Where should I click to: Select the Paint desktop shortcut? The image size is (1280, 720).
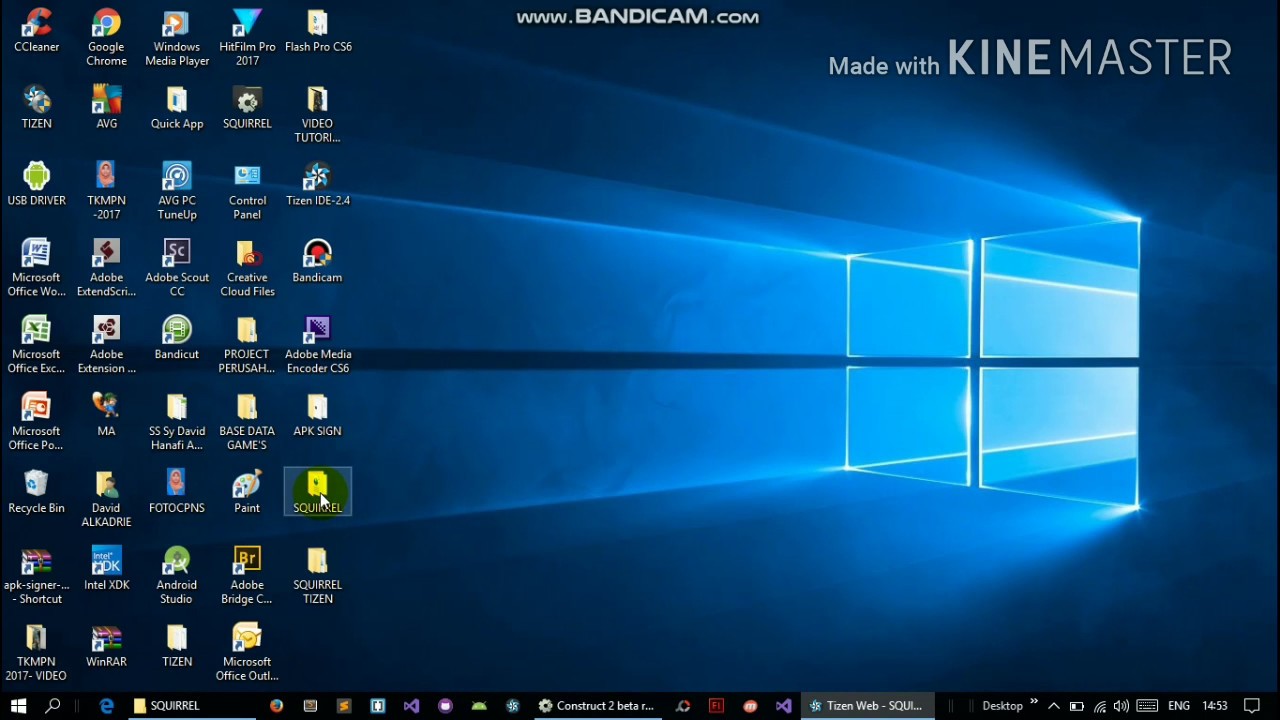click(247, 492)
